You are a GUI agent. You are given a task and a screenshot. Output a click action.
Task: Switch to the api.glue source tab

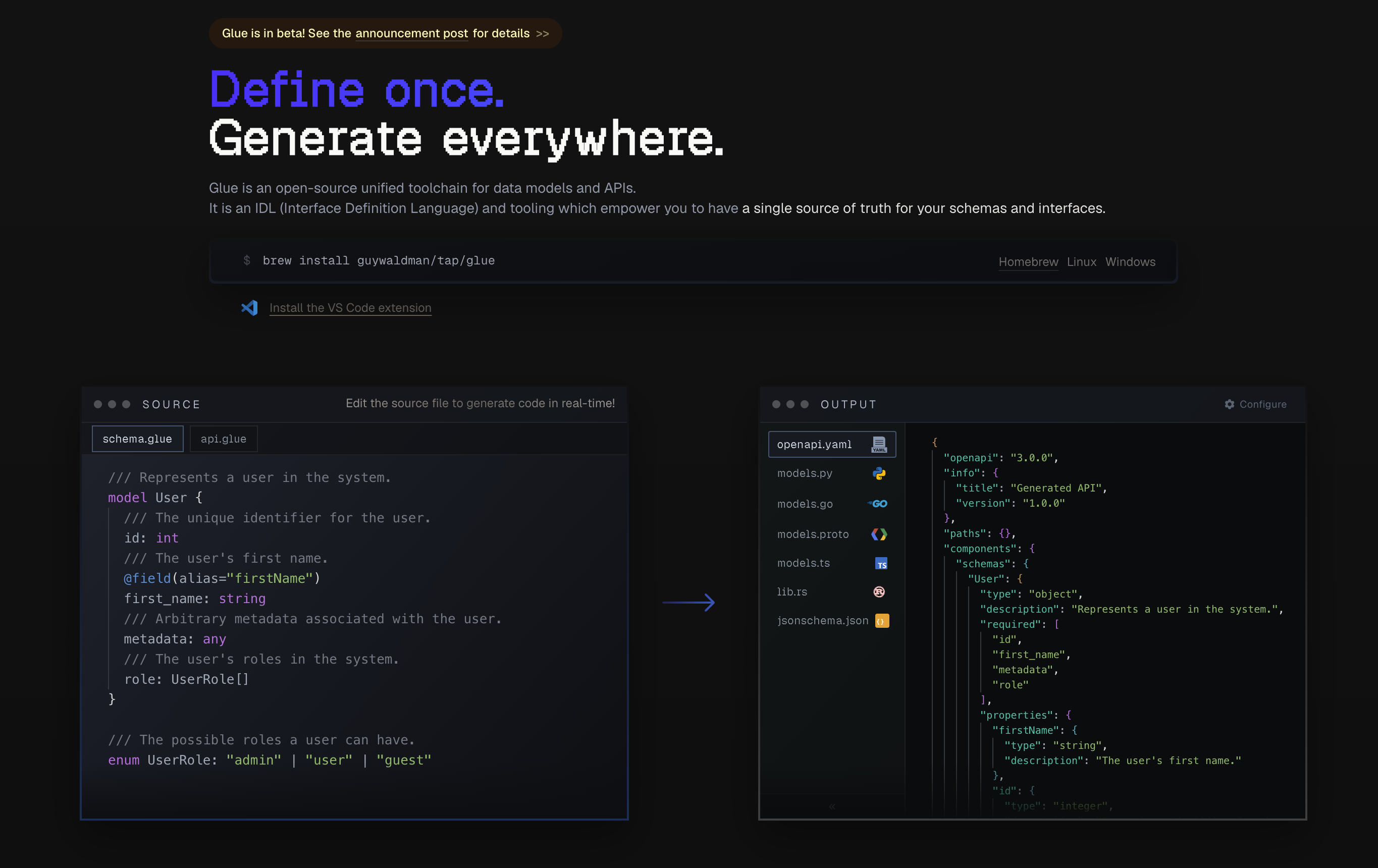pos(224,439)
